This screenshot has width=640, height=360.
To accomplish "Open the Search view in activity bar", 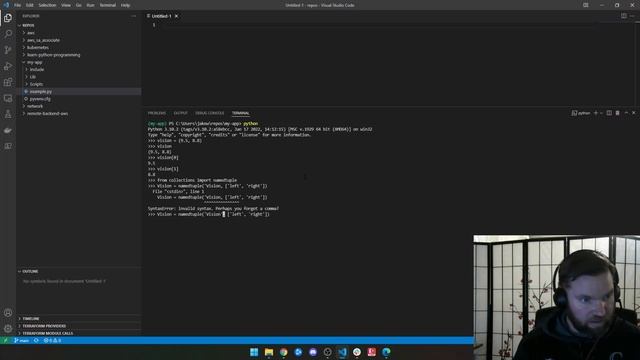I will pos(8,34).
